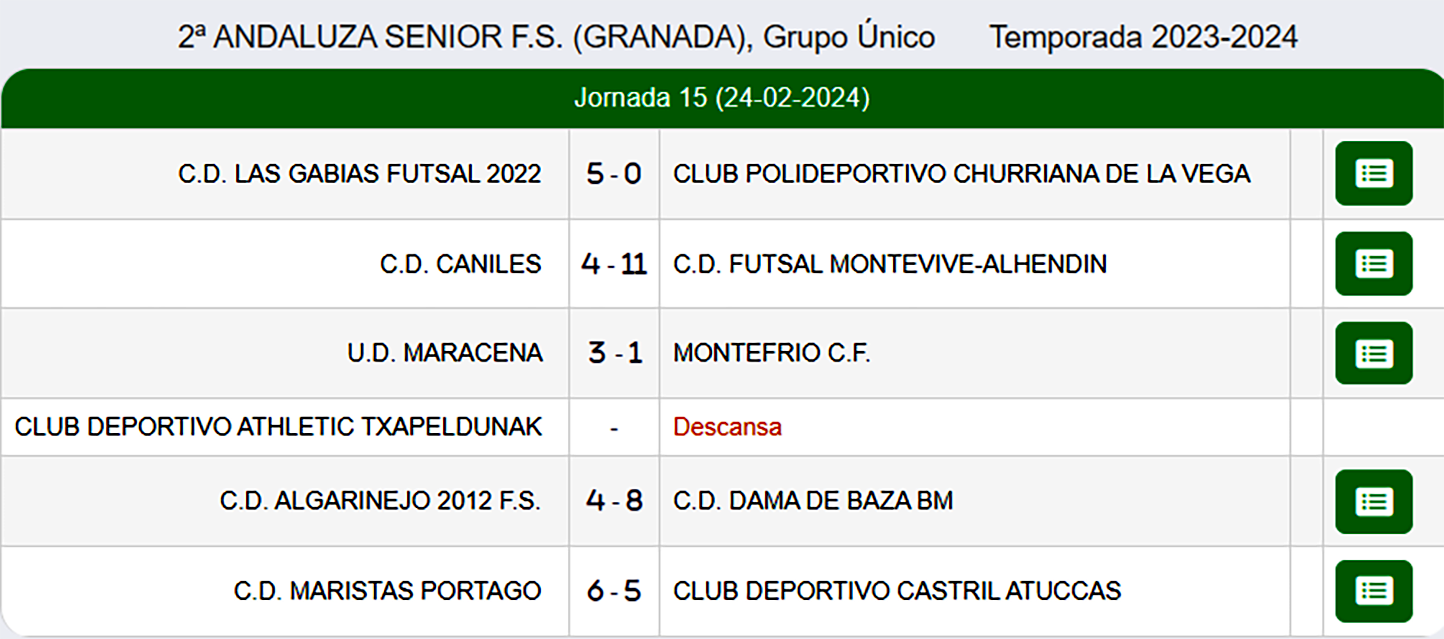Select C.D. Dama de Baza BM

pos(813,501)
